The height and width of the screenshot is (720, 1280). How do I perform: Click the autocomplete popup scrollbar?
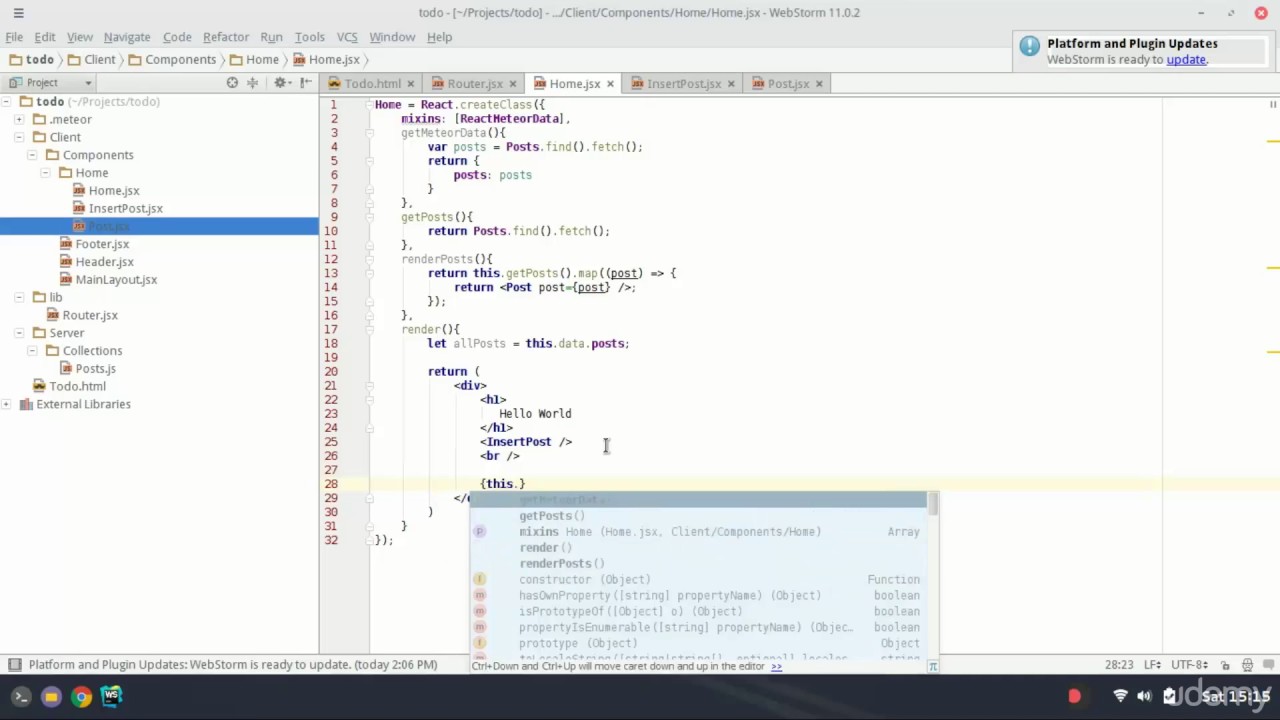click(933, 503)
